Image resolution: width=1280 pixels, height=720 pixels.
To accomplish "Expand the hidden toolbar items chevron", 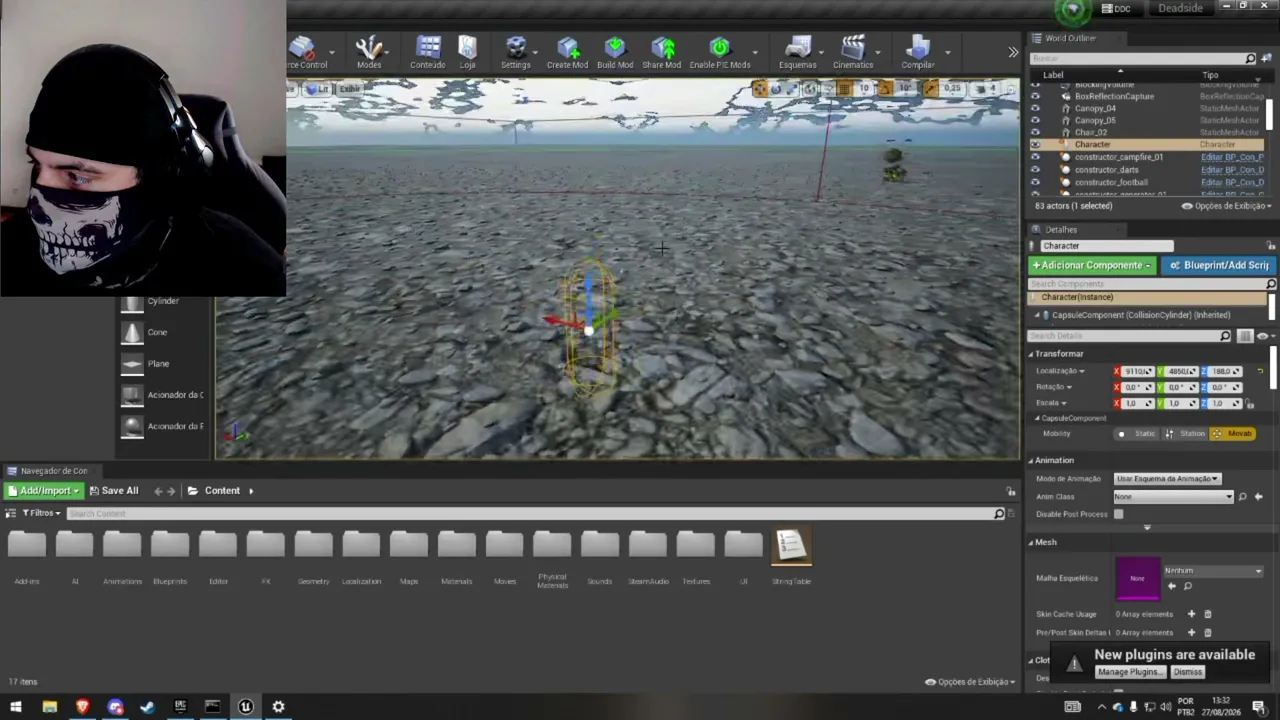I will click(x=1013, y=52).
